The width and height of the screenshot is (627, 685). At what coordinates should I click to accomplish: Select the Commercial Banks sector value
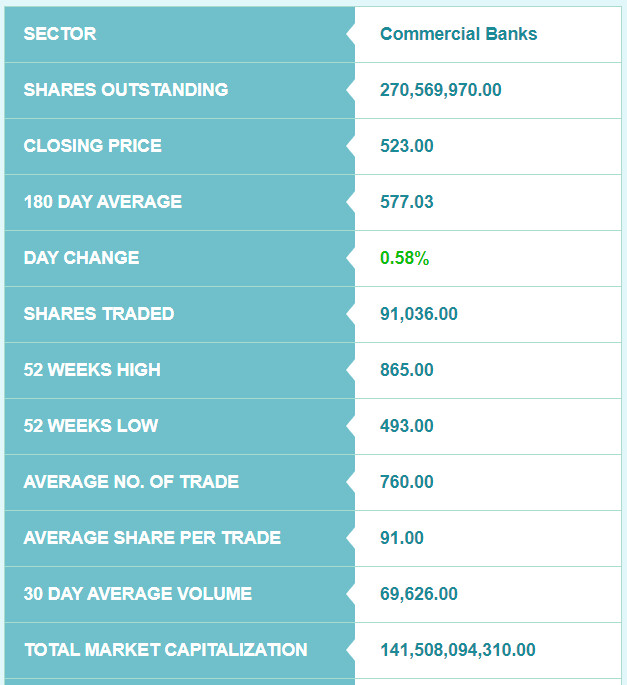(458, 34)
